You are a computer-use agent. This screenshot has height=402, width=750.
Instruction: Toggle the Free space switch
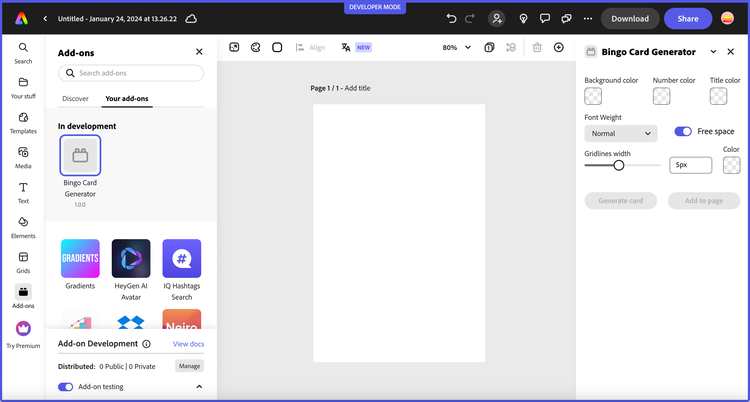[683, 131]
